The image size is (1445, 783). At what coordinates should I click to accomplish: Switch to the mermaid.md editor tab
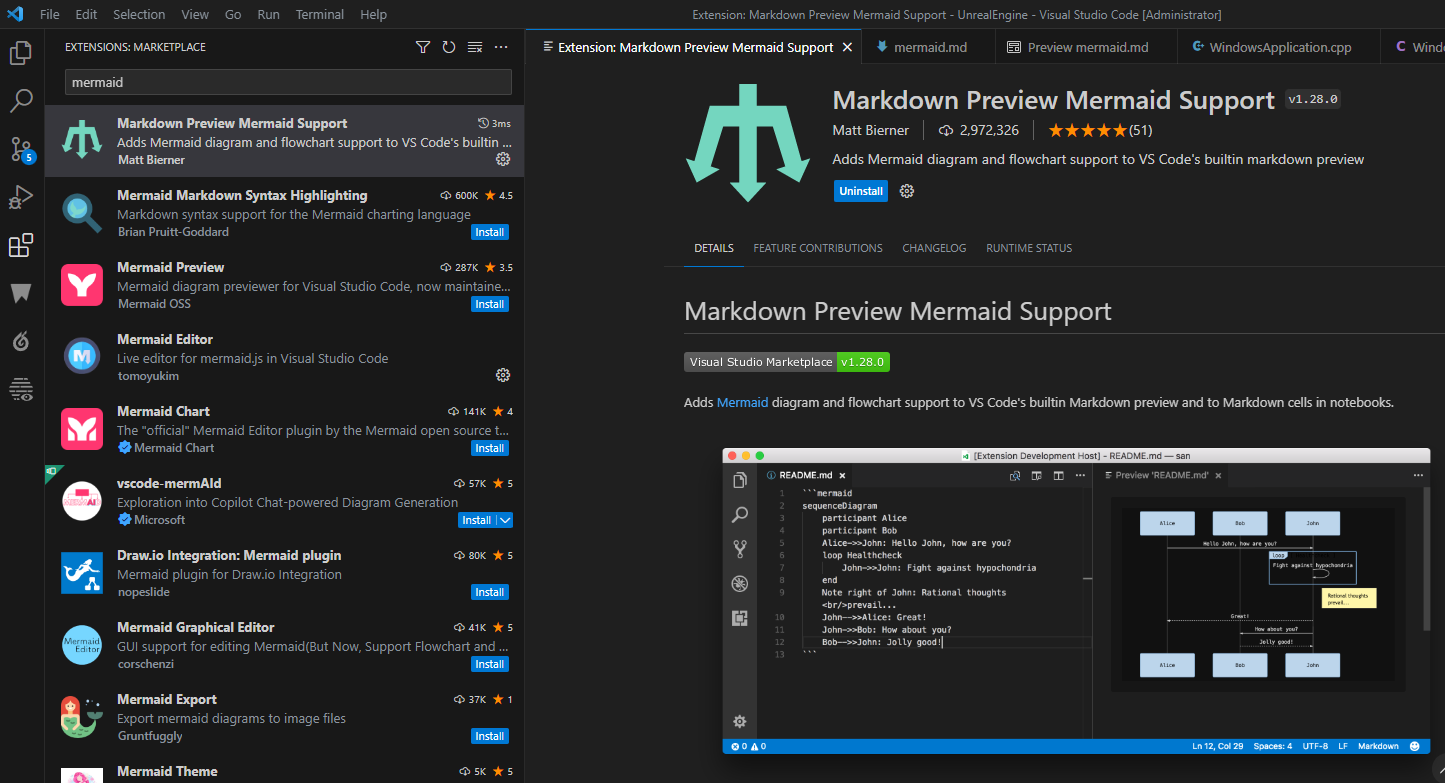[x=929, y=47]
